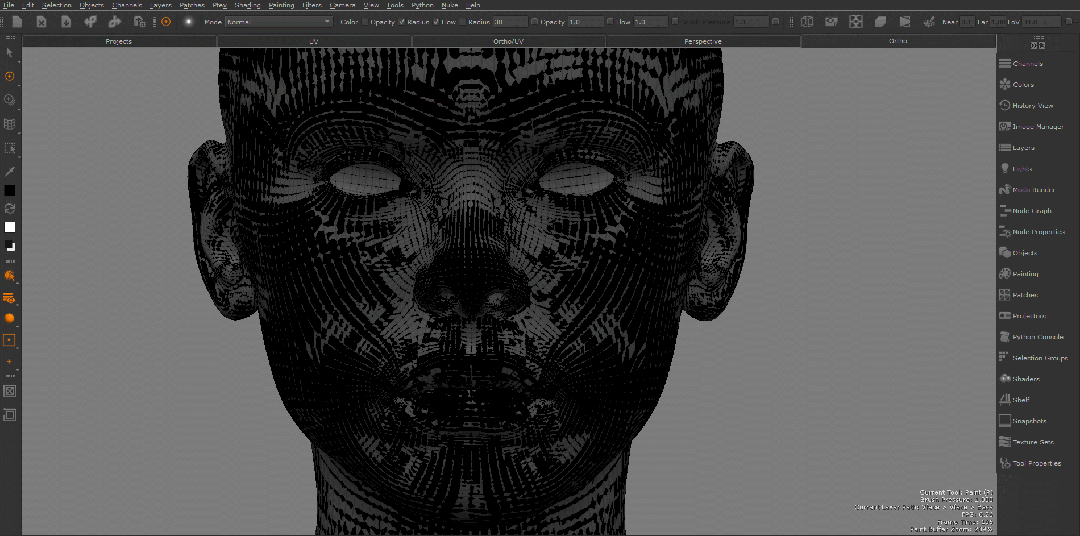Open the File menu
This screenshot has height=536, width=1080.
tap(8, 5)
